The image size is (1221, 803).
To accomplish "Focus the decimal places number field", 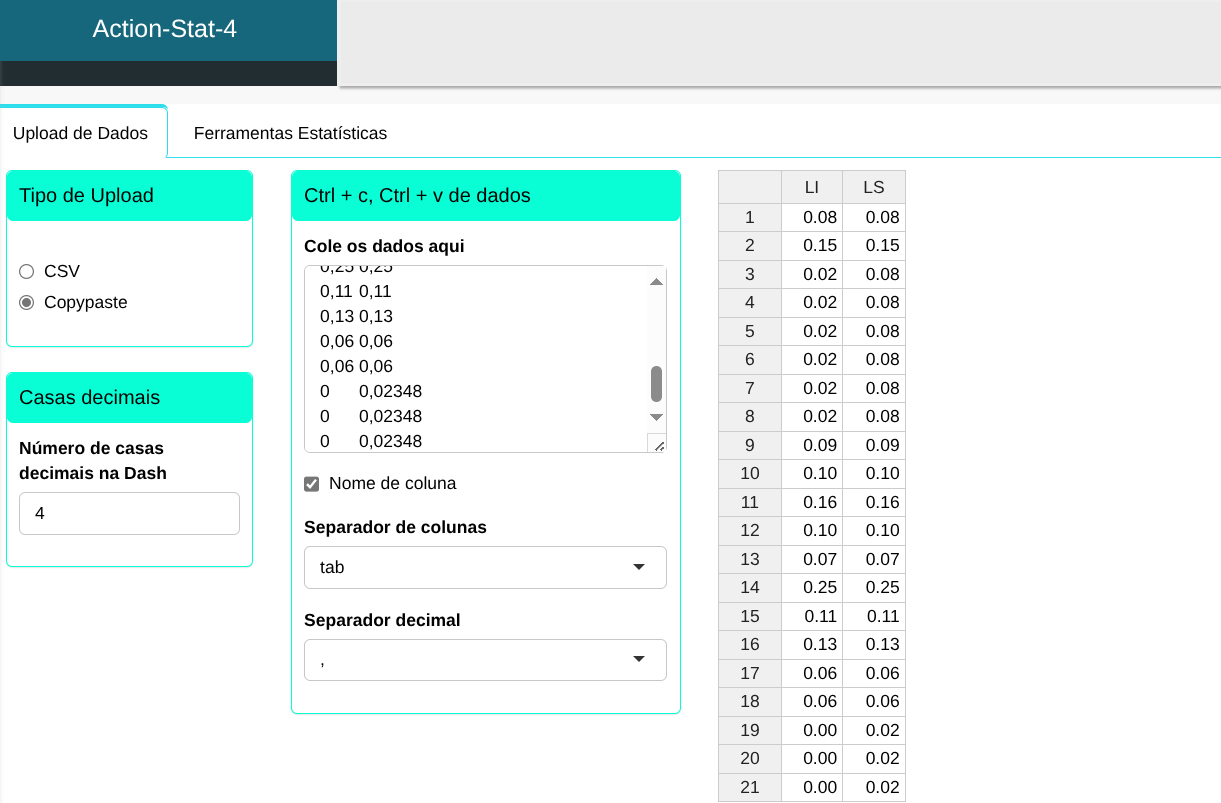I will point(129,513).
